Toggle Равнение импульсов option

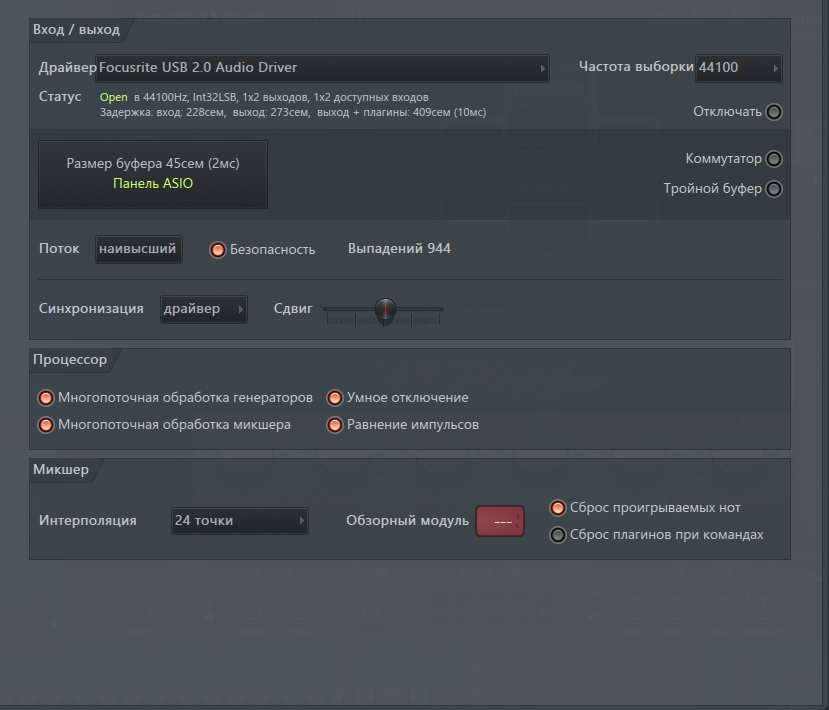pyautogui.click(x=335, y=425)
